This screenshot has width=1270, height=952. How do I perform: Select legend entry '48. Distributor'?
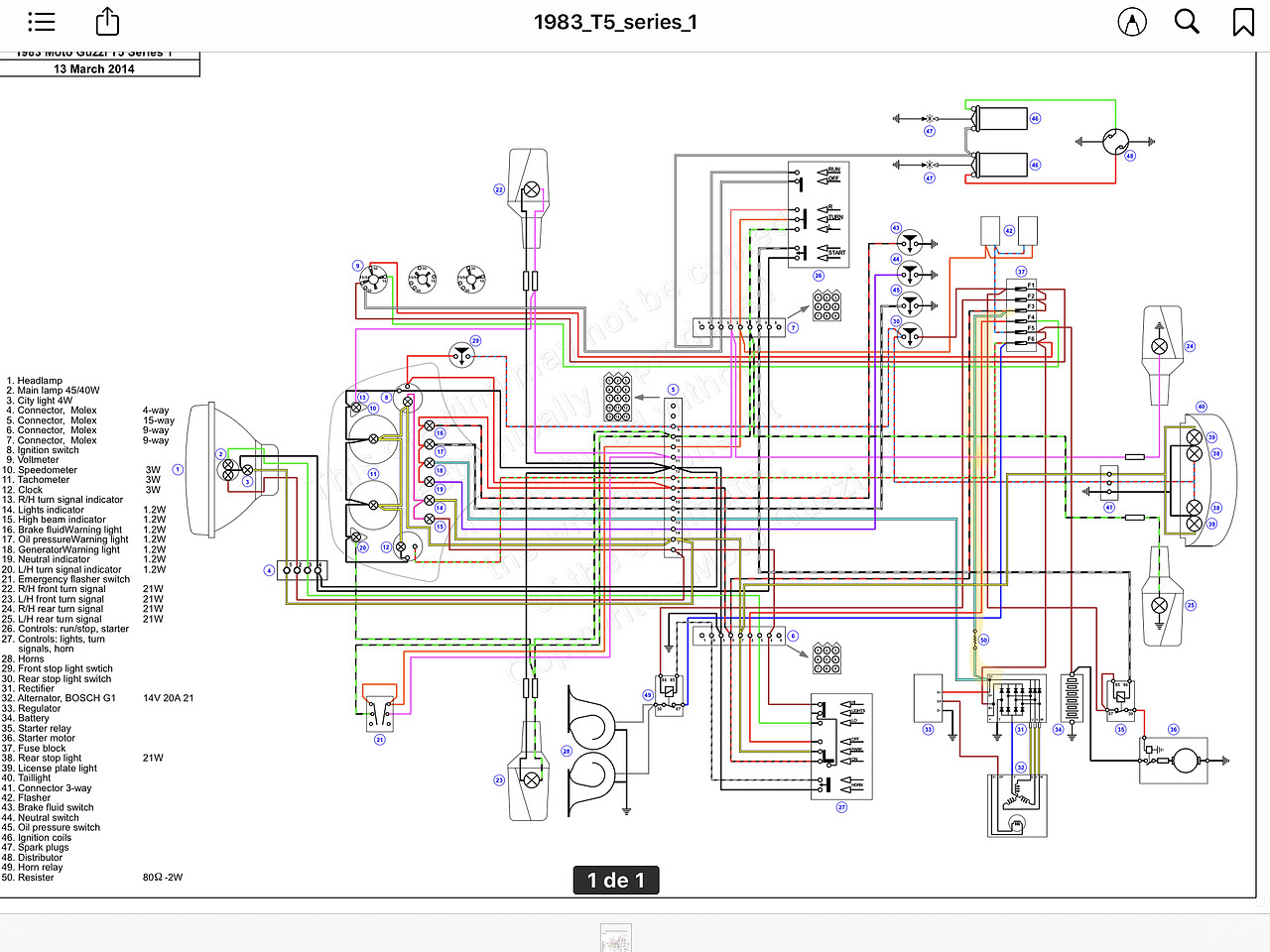pos(32,857)
